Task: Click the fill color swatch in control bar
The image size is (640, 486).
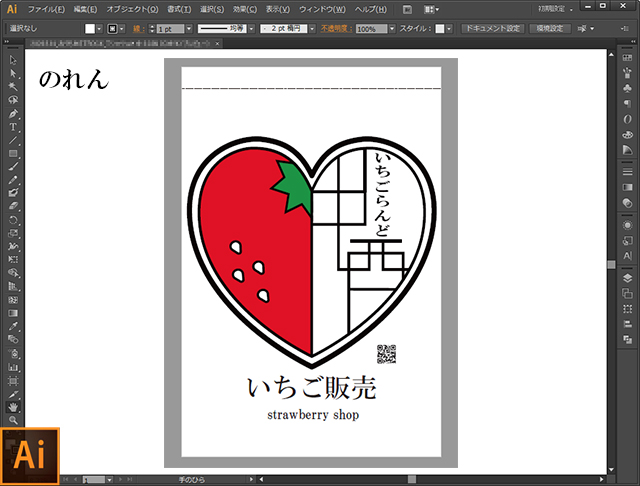Action: point(90,29)
